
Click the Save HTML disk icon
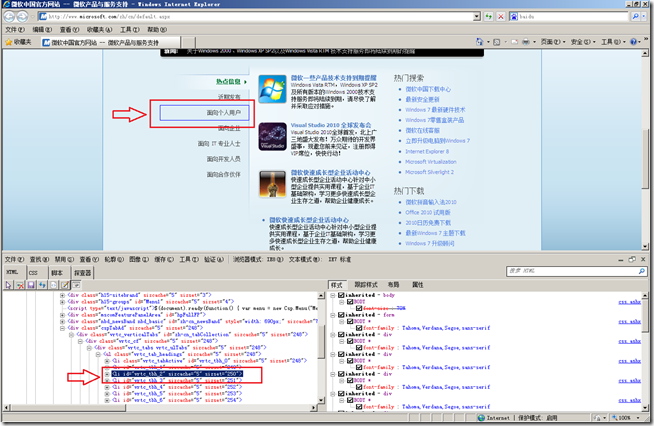(x=31, y=285)
